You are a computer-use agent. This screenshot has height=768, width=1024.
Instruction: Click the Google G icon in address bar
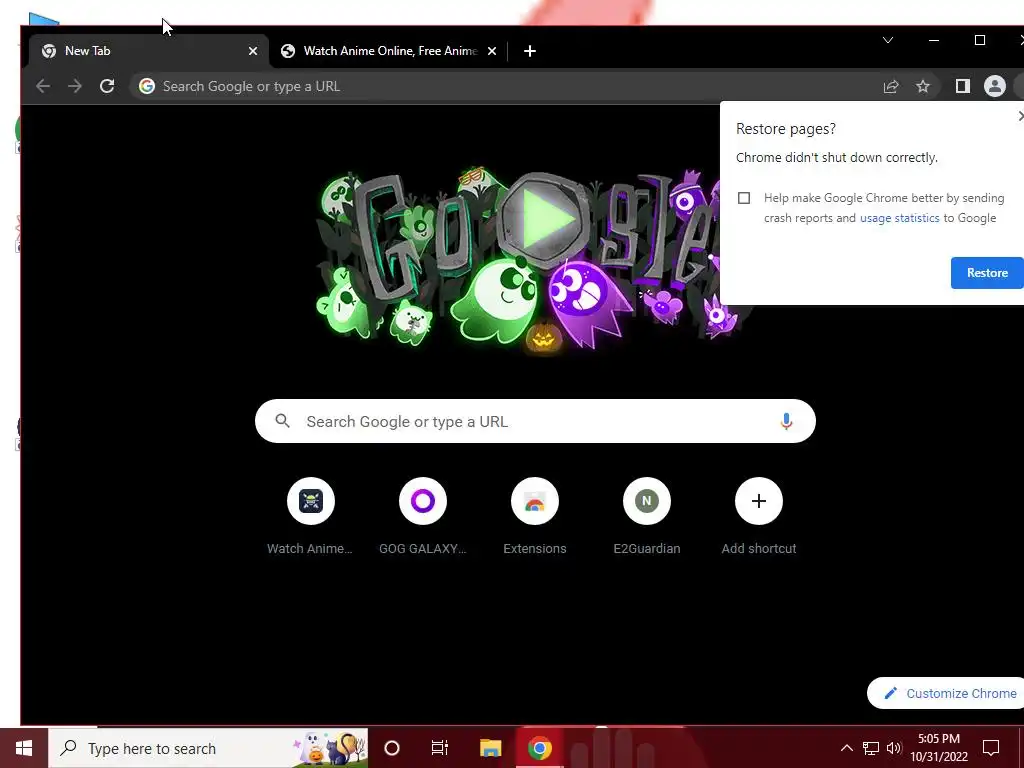click(x=147, y=86)
